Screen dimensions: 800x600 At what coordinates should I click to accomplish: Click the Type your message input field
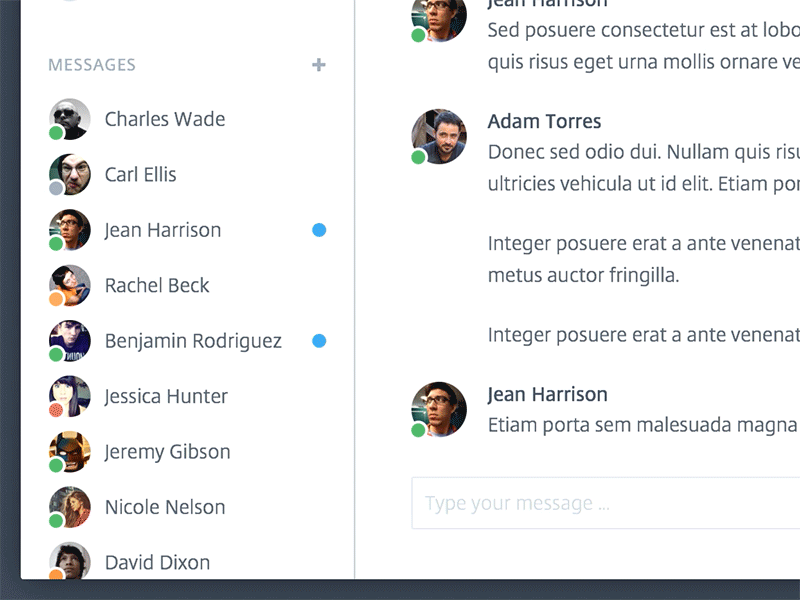[600, 503]
